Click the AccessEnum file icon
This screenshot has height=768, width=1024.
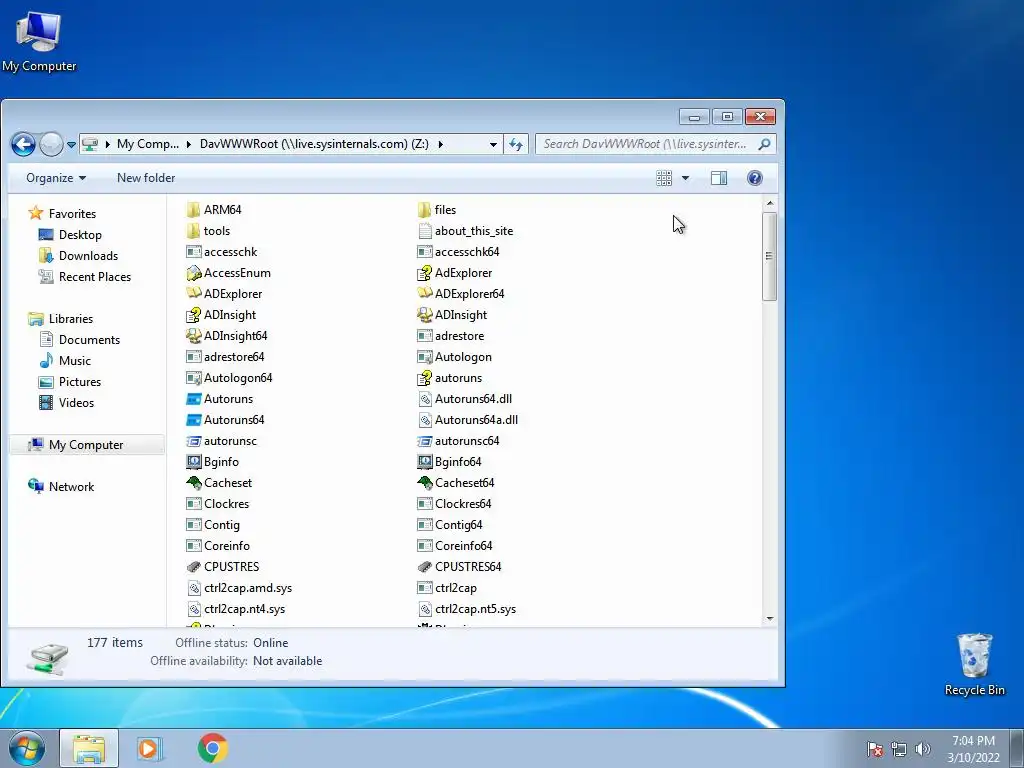pos(193,273)
